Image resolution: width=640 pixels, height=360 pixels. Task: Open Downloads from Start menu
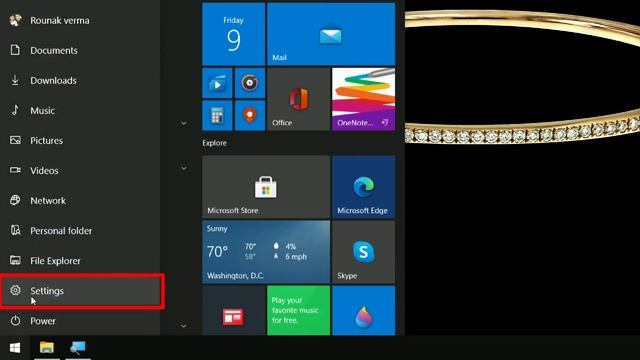80,80
